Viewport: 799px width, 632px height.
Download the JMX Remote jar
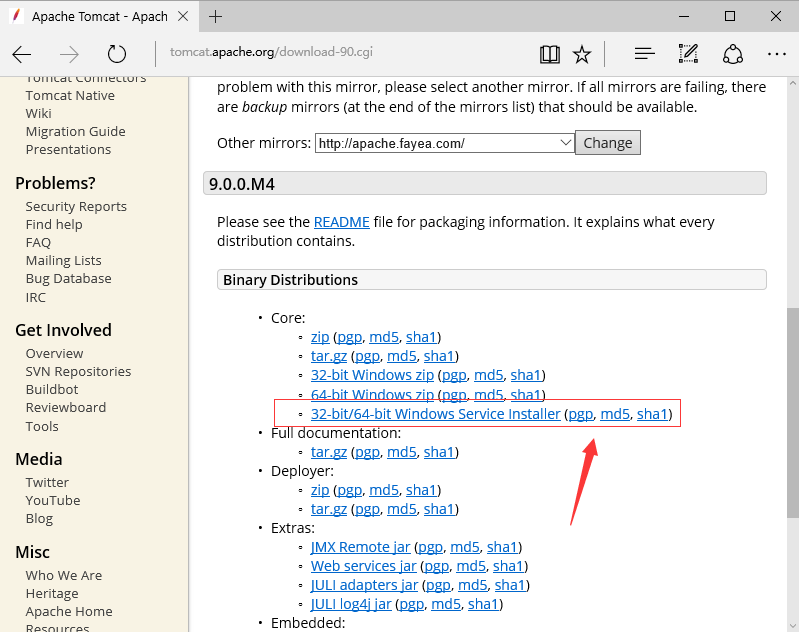coord(360,547)
